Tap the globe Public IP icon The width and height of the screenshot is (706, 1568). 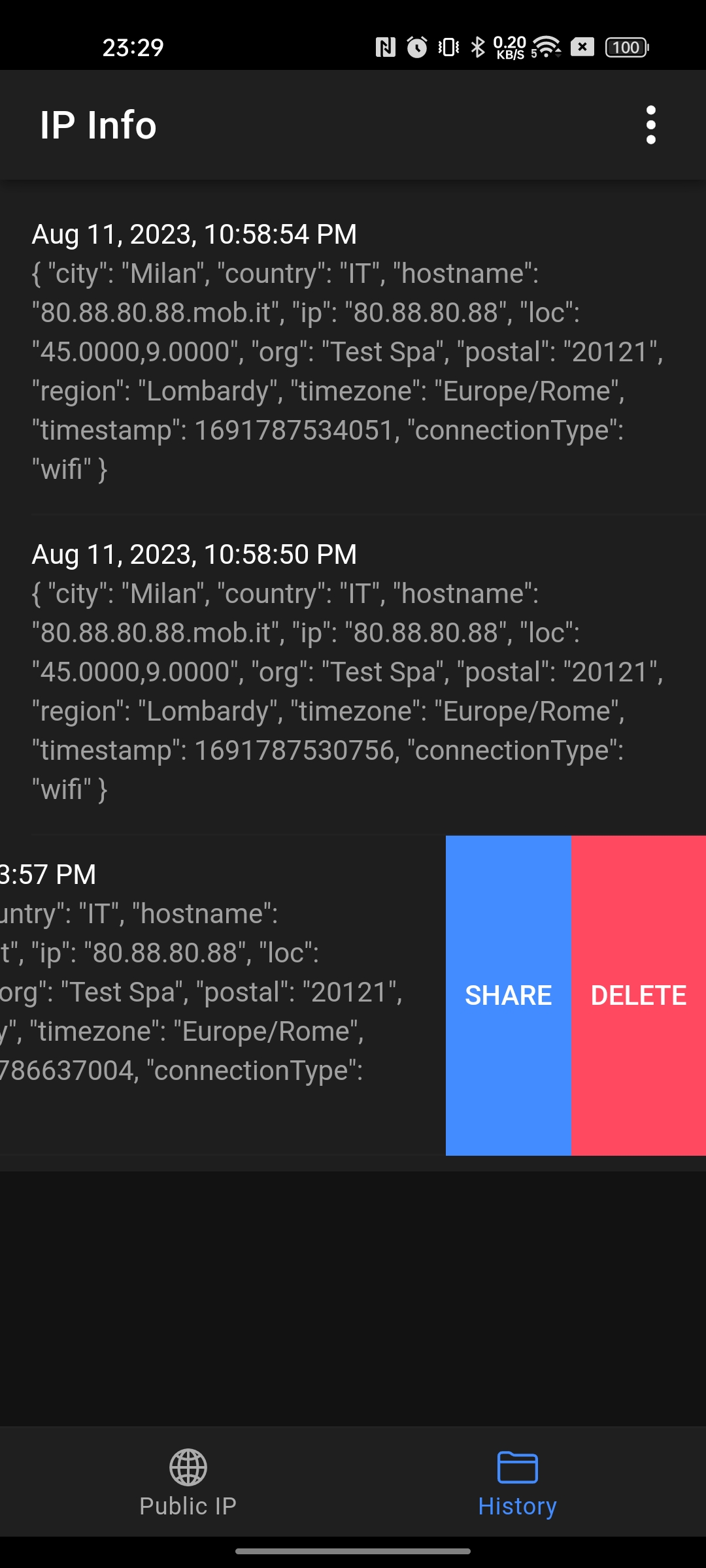tap(188, 1467)
